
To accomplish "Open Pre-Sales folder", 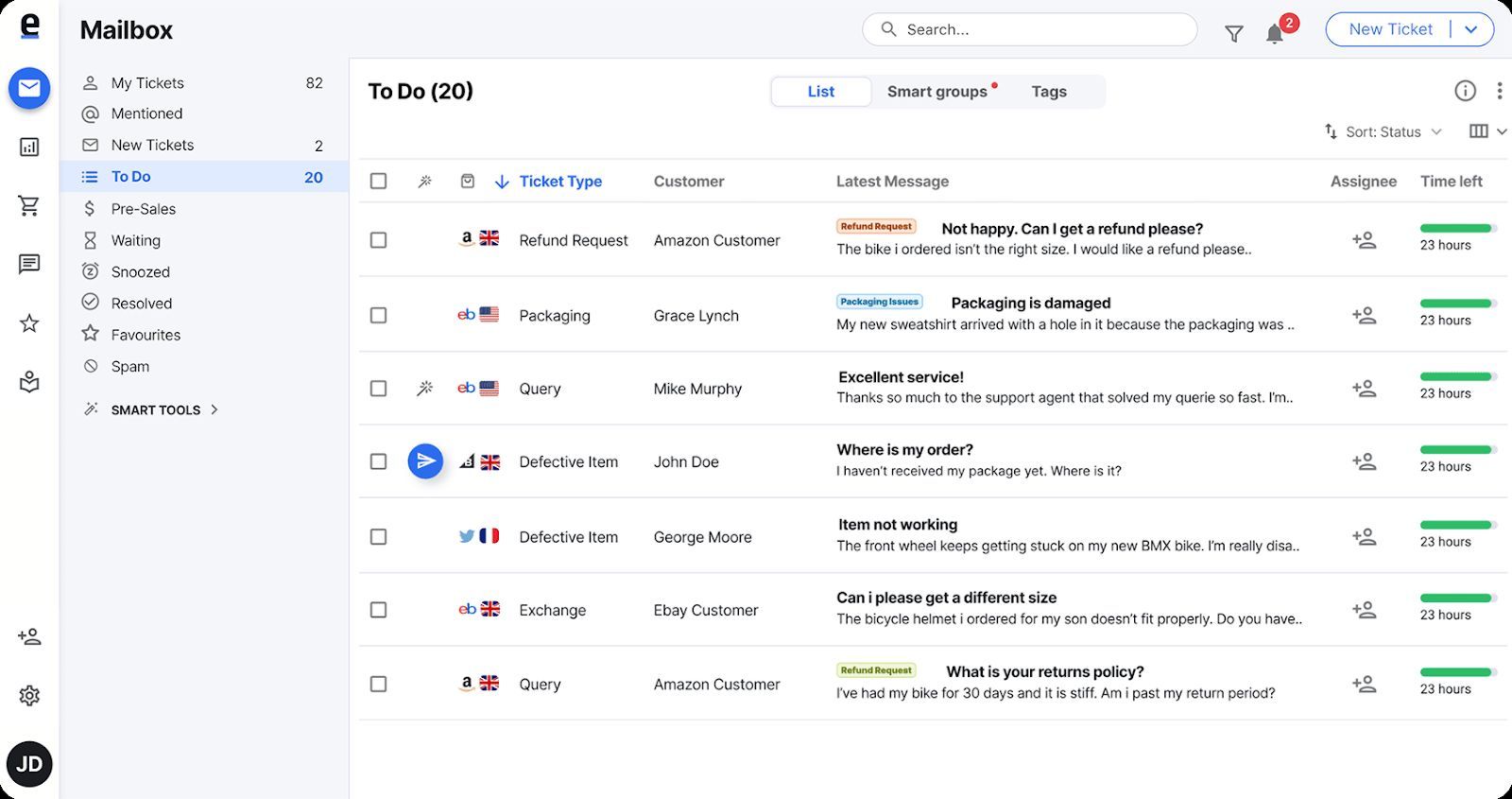I will tap(203, 209).
